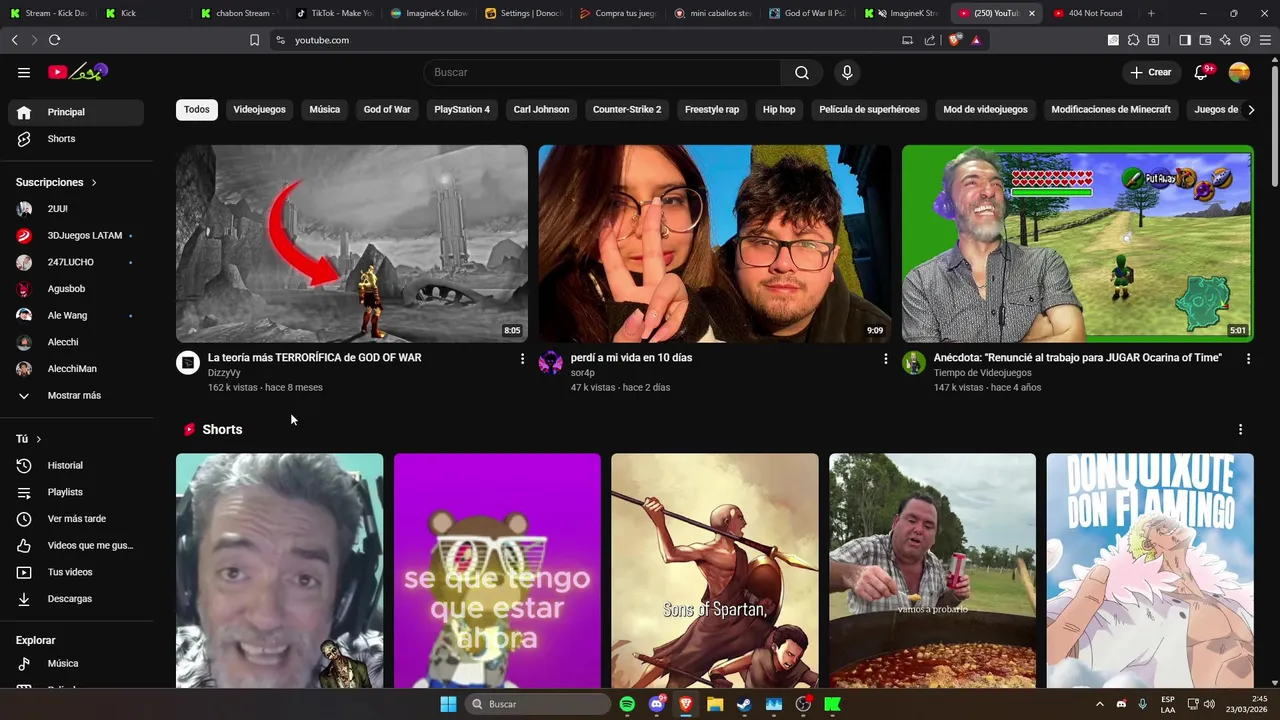Expand the Tú section chevron
The image size is (1280, 720).
coord(38,439)
